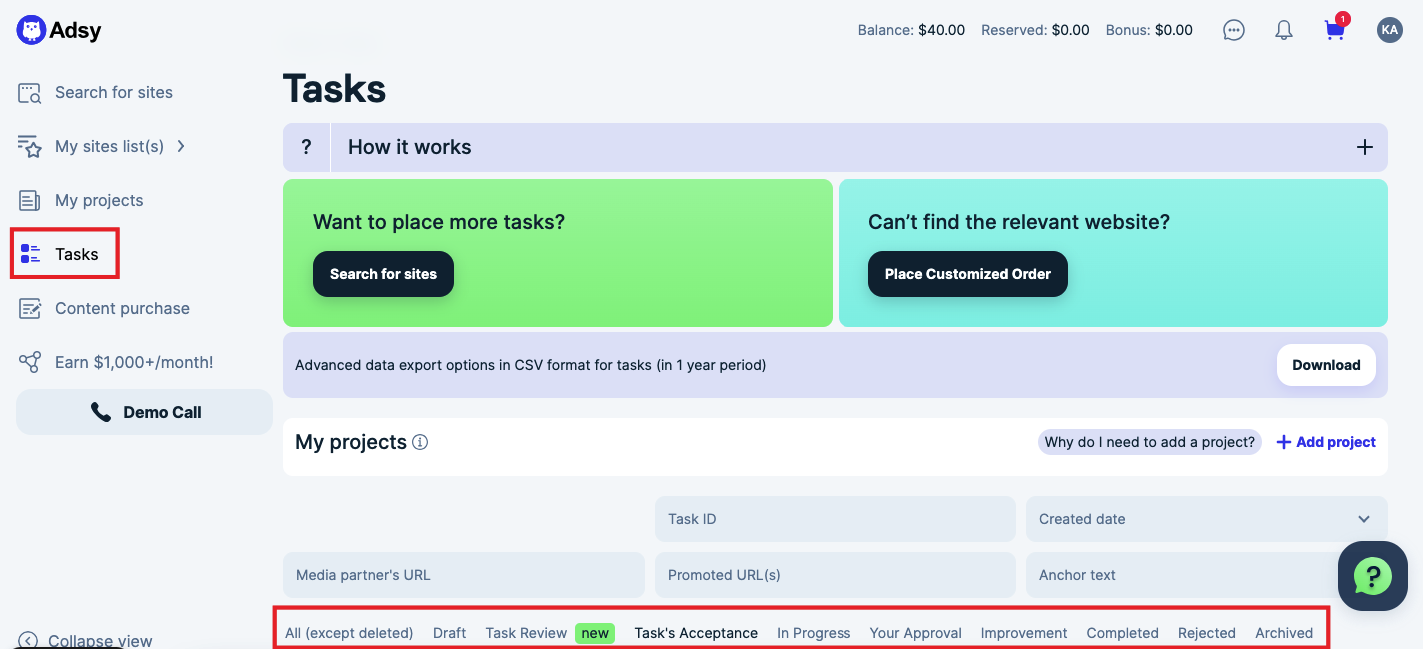Open the notifications bell
The height and width of the screenshot is (649, 1423).
1284,30
